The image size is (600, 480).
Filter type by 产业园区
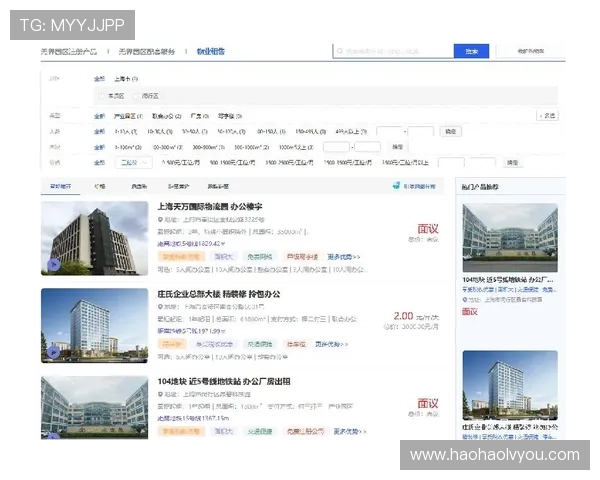coord(128,116)
